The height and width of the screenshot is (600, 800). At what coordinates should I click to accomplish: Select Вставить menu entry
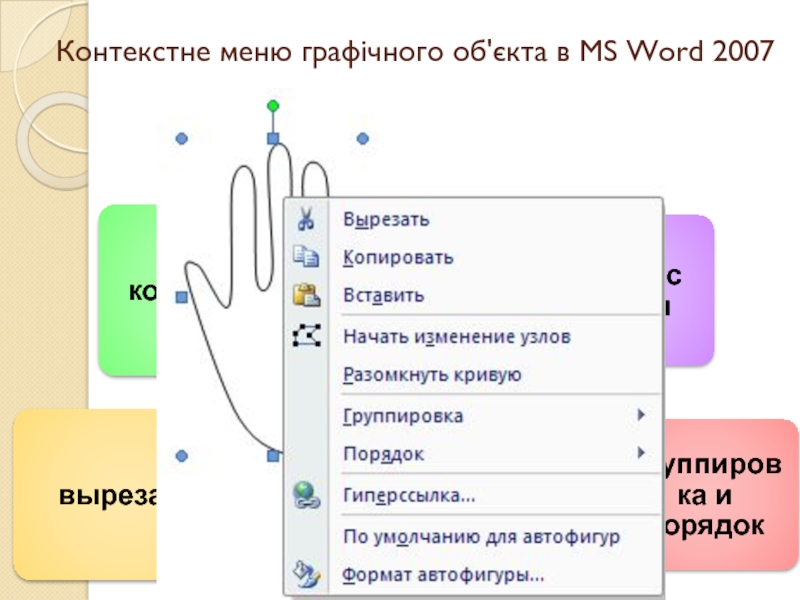(x=383, y=296)
